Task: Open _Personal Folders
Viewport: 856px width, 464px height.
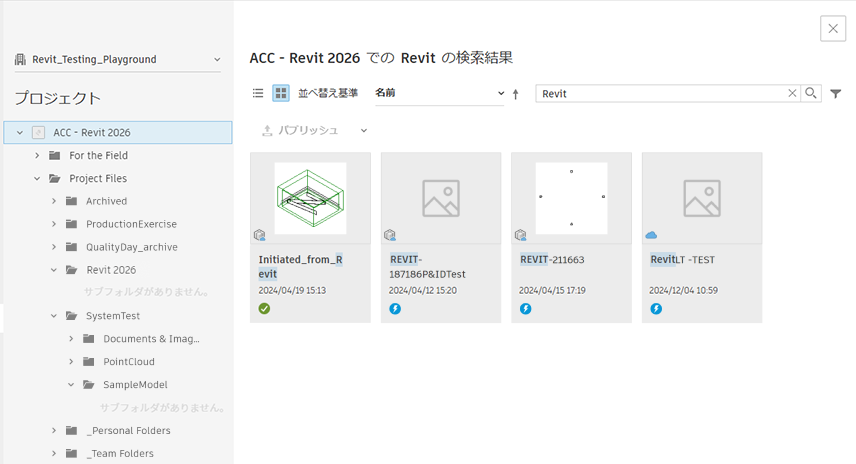Action: (128, 431)
